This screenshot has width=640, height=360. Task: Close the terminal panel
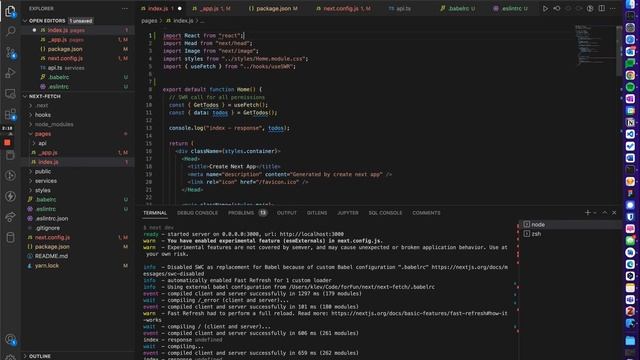click(x=614, y=212)
